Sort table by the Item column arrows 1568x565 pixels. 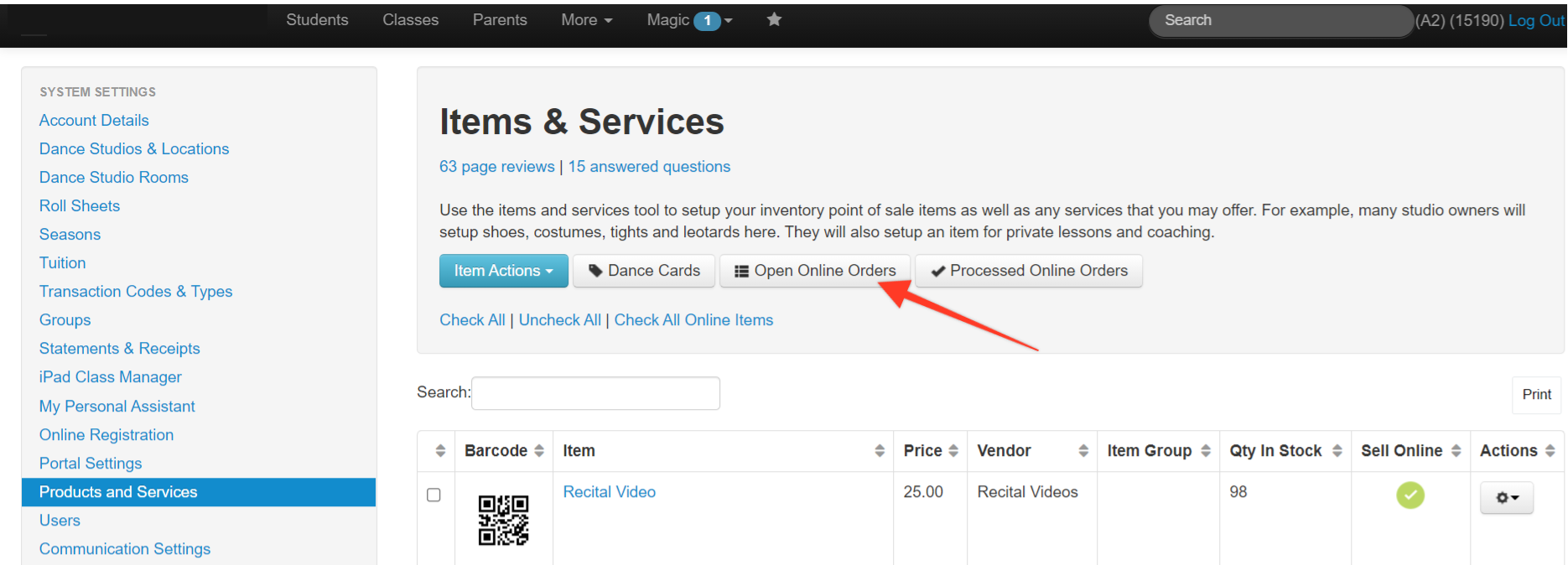coord(880,451)
